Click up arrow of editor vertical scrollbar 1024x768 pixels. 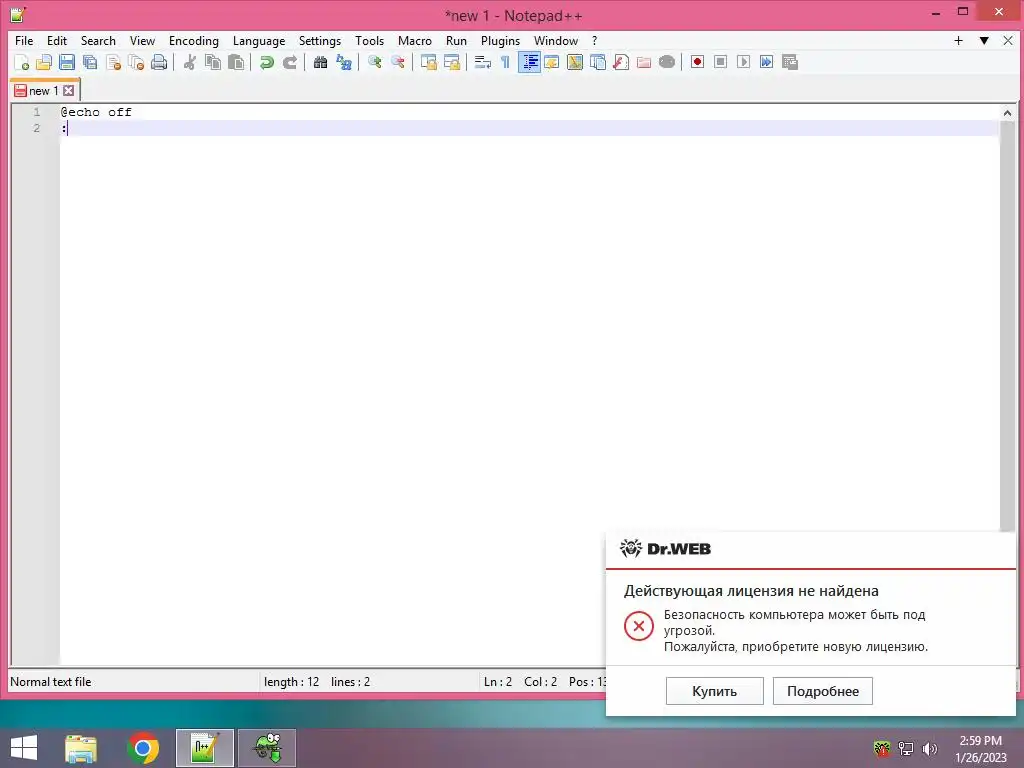[1007, 113]
